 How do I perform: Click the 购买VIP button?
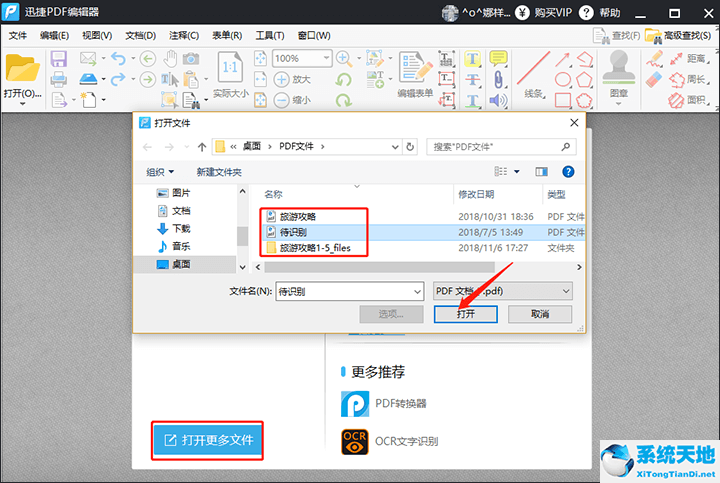point(544,12)
